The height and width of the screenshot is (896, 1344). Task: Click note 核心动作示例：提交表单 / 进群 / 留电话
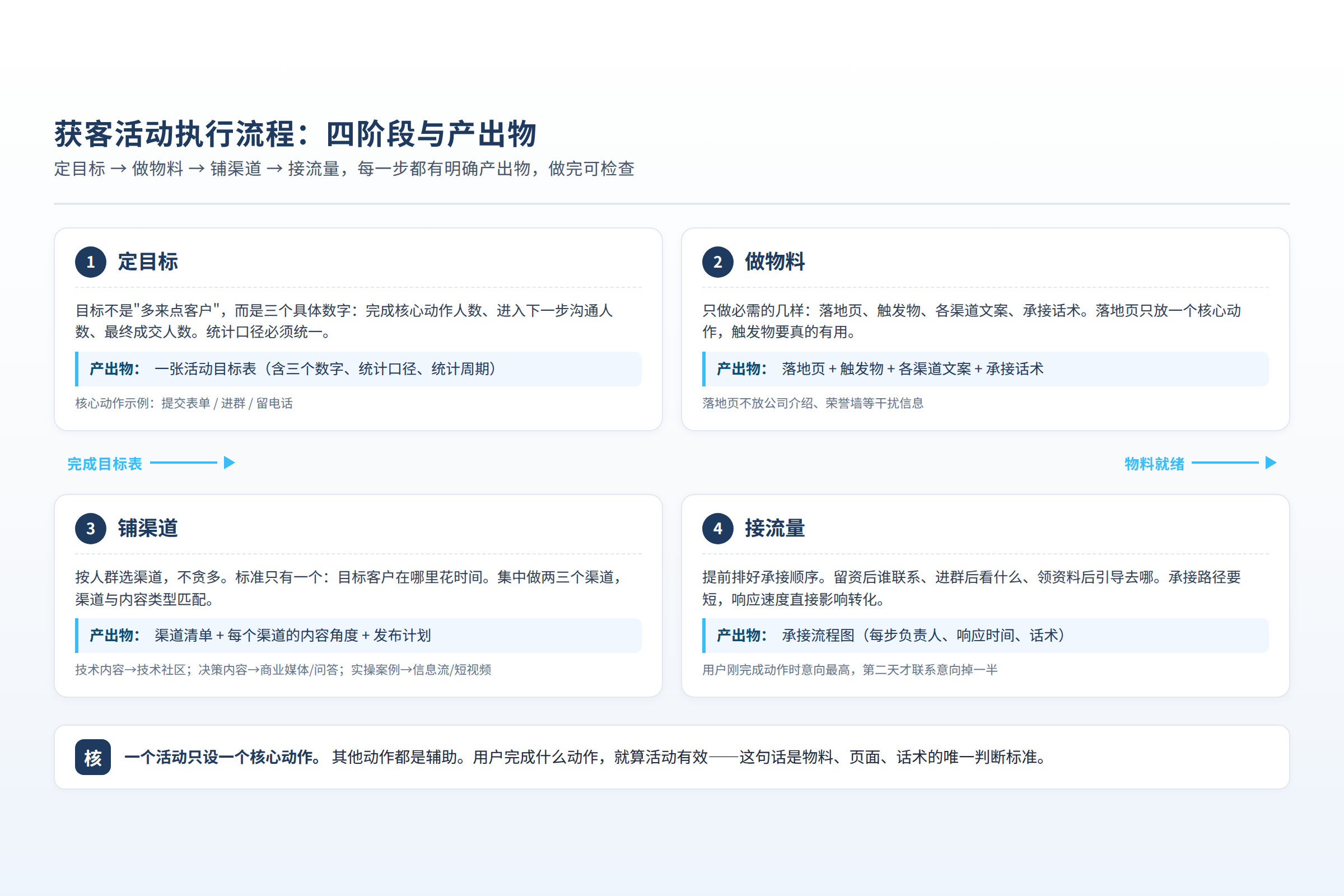[x=184, y=403]
